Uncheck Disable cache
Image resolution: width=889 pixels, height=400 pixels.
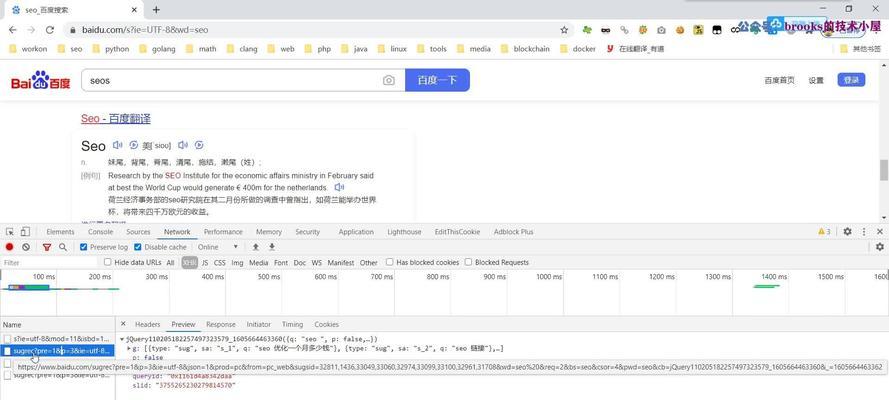click(x=138, y=247)
